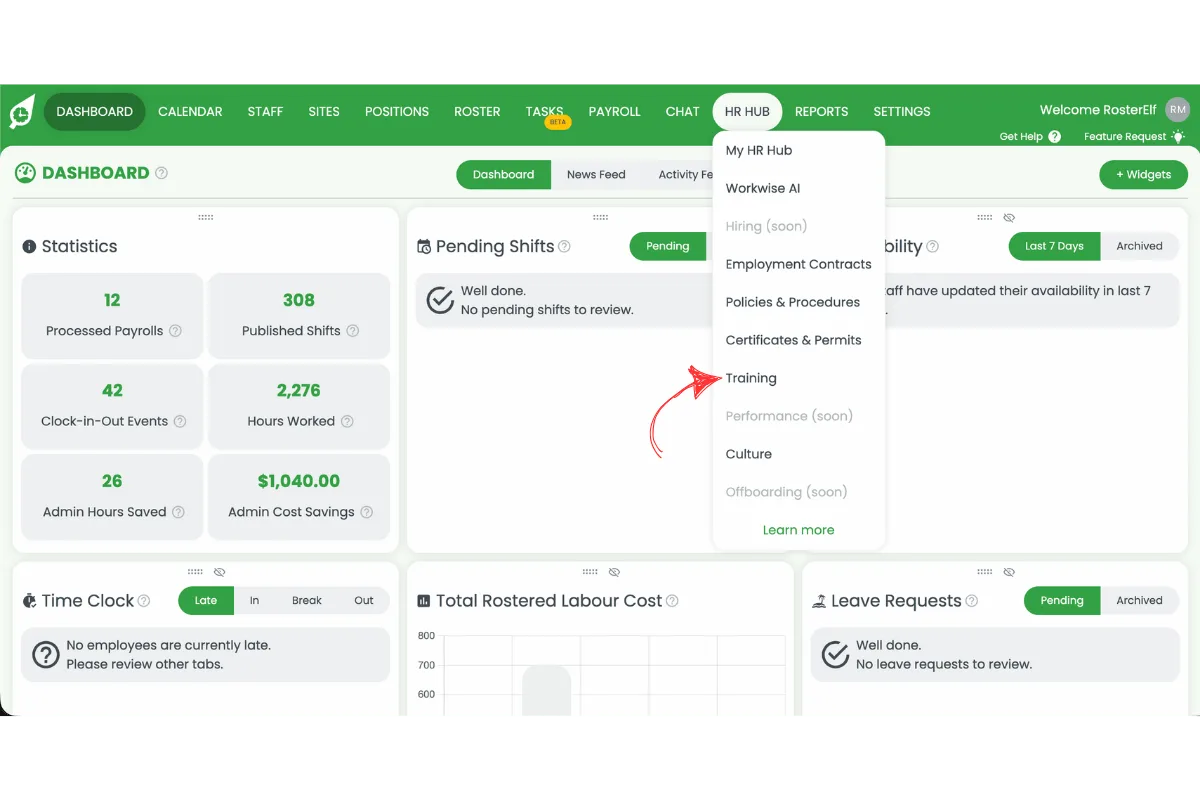
Task: Open STAFF in top navigation
Action: point(265,112)
